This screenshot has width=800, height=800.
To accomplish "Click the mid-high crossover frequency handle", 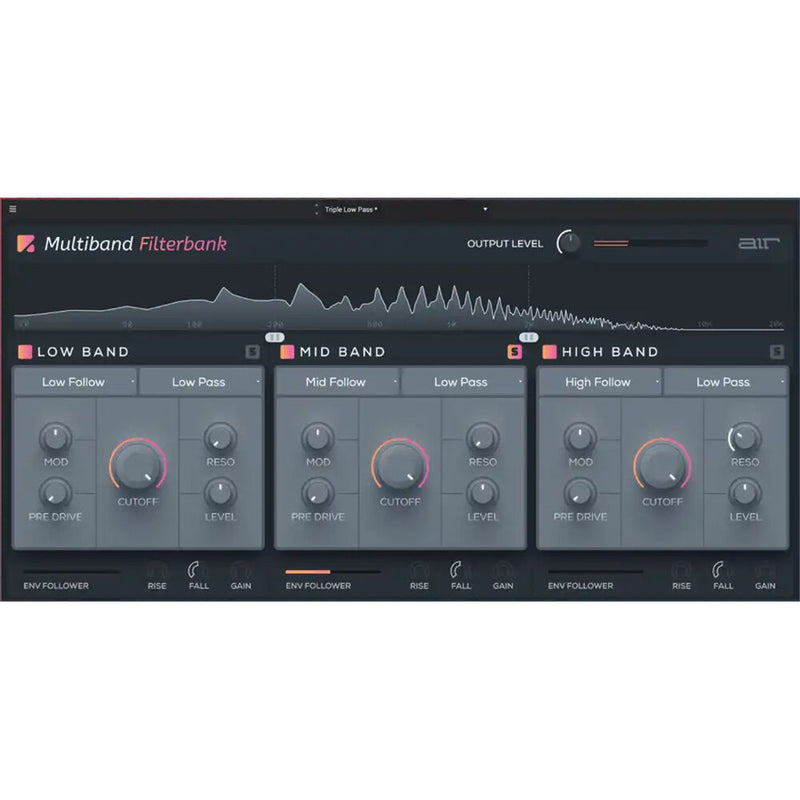I will 529,337.
